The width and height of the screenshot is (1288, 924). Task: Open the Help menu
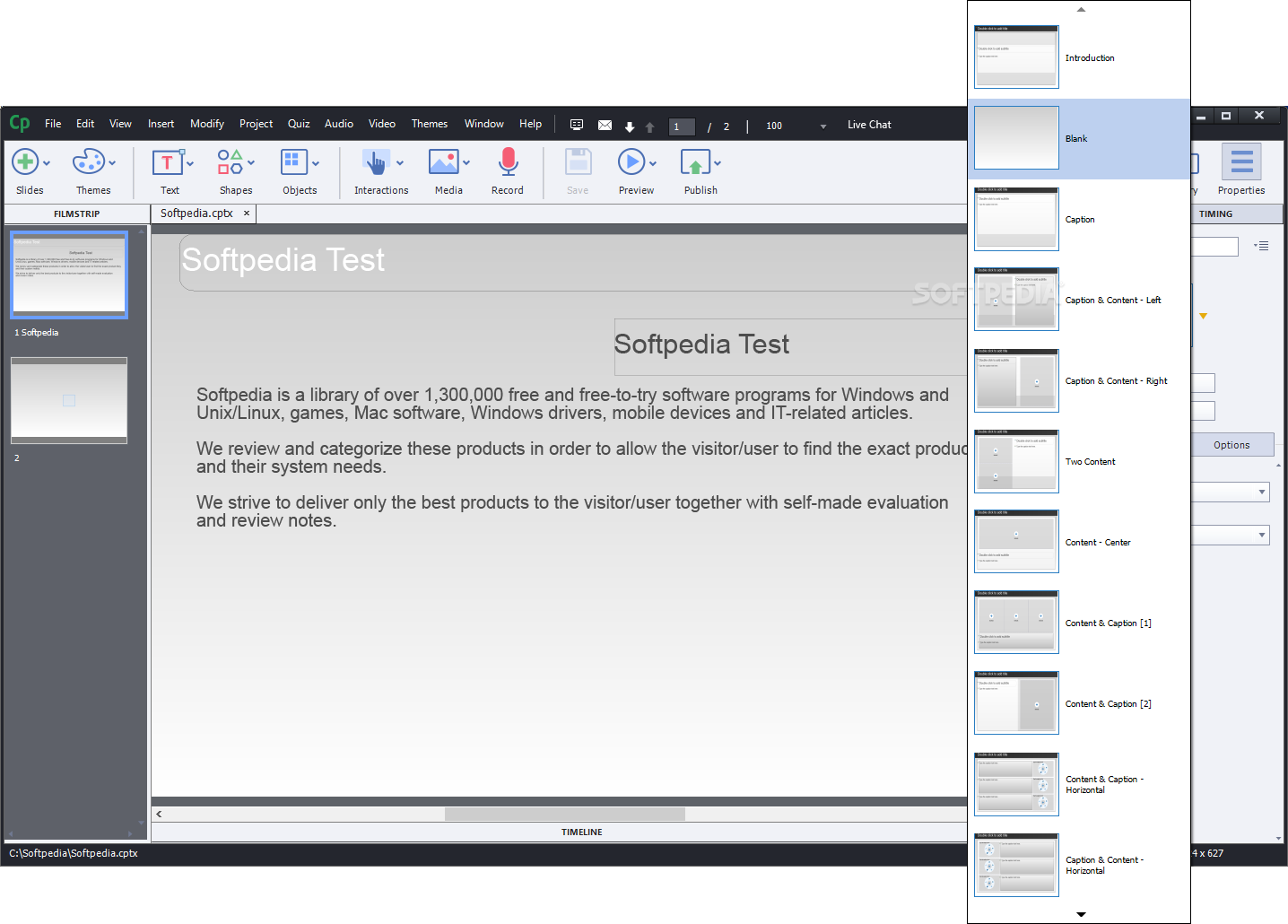click(531, 124)
